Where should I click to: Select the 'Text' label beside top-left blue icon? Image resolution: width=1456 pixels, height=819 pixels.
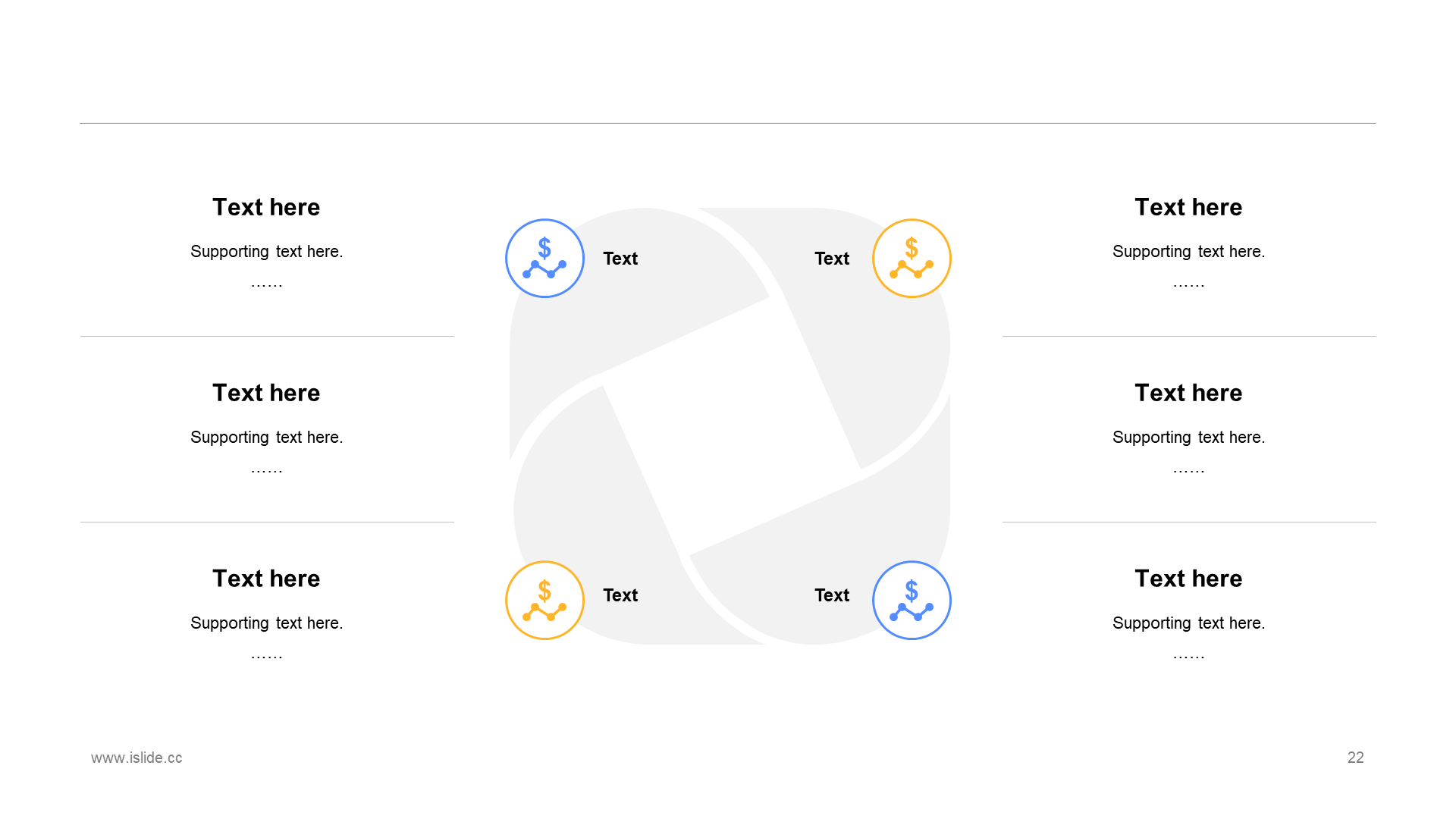tap(620, 259)
